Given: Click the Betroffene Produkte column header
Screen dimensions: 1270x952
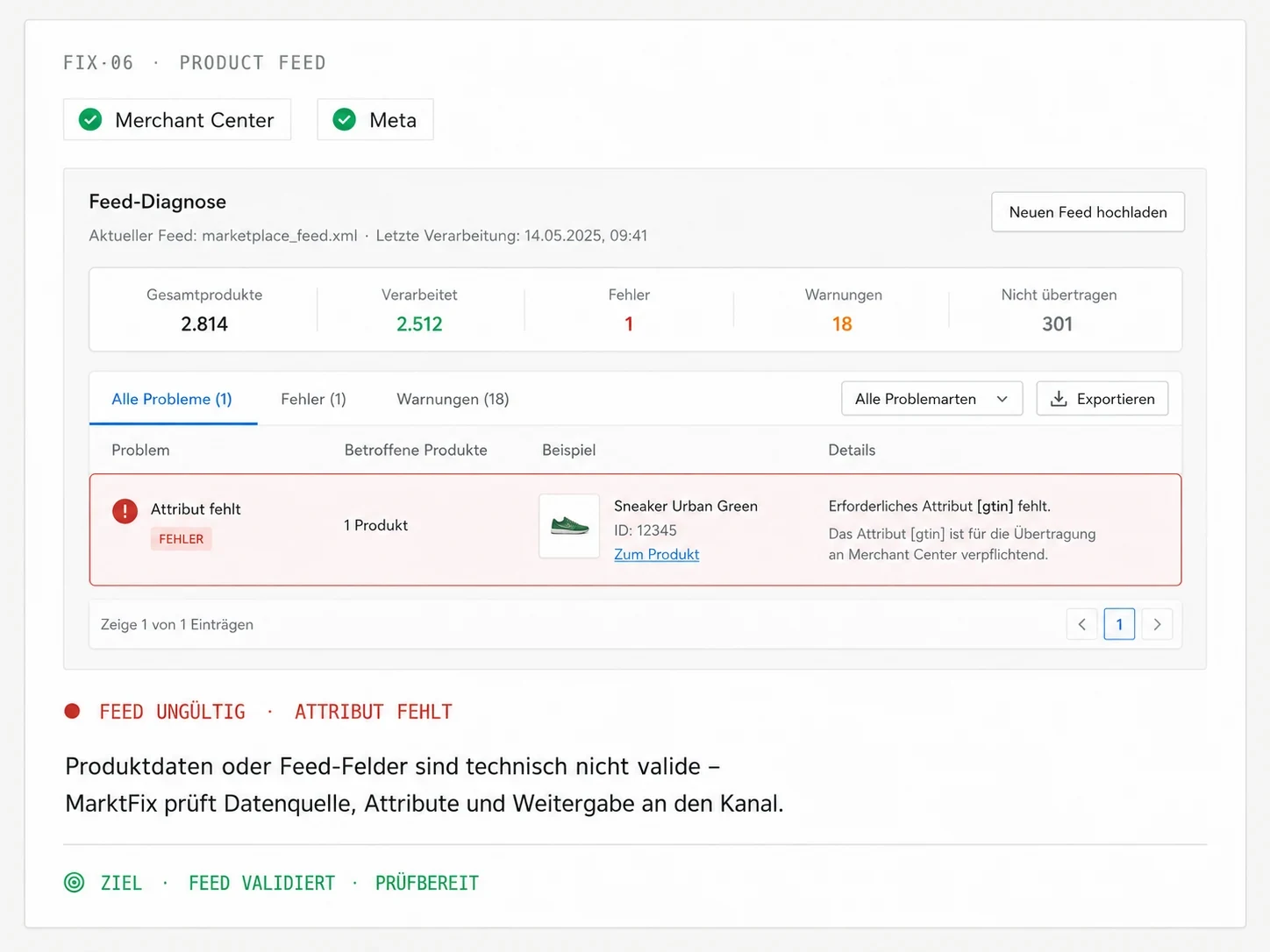Looking at the screenshot, I should click(x=416, y=450).
